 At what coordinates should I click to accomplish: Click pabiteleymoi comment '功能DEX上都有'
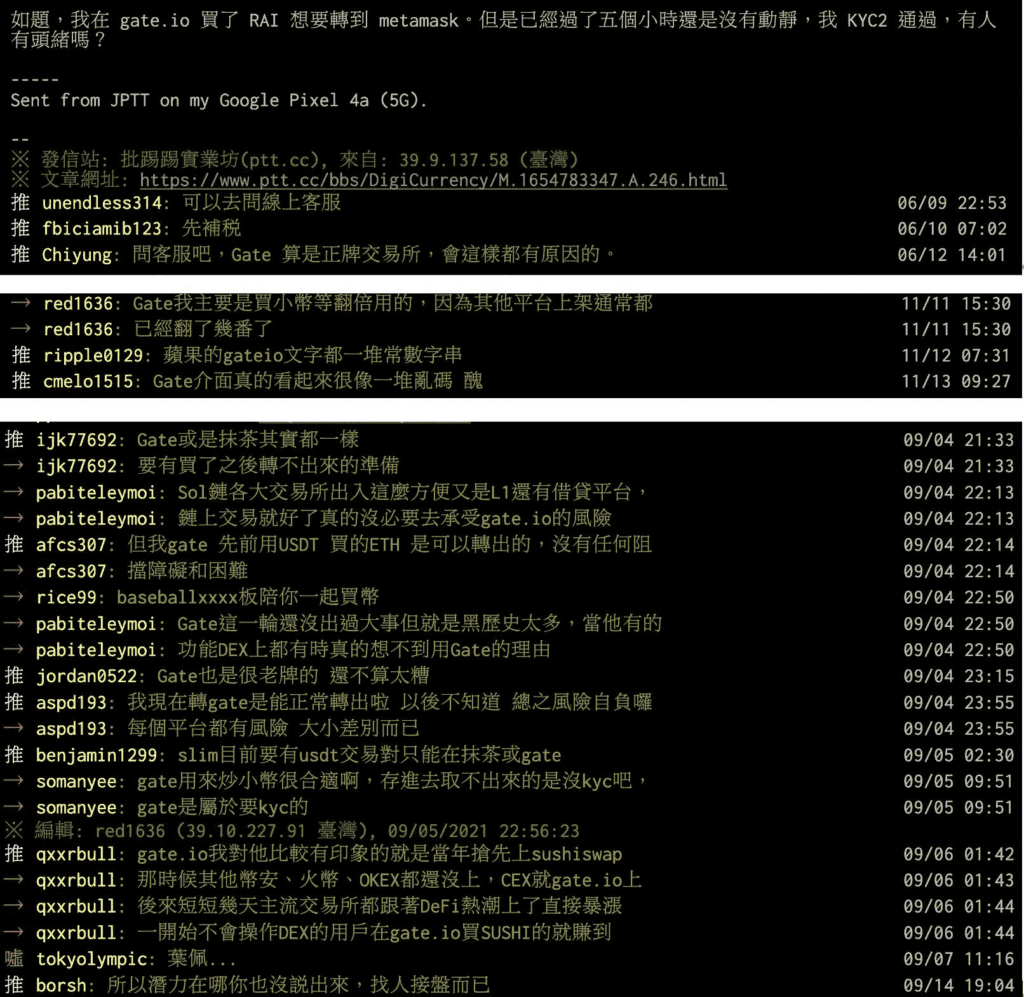click(364, 650)
